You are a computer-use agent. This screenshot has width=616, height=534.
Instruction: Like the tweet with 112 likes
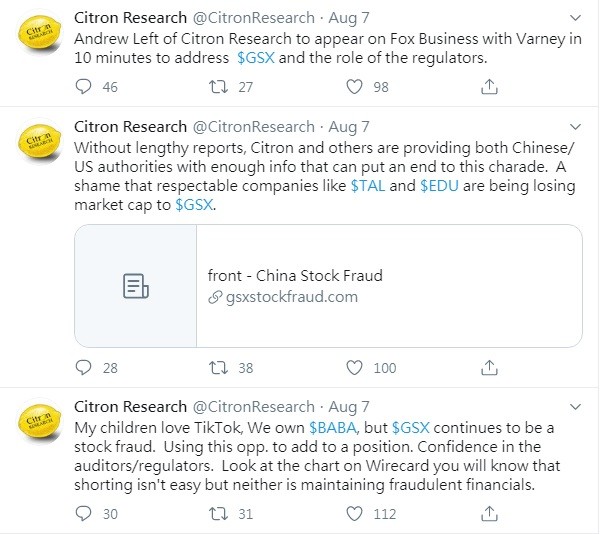coord(354,514)
